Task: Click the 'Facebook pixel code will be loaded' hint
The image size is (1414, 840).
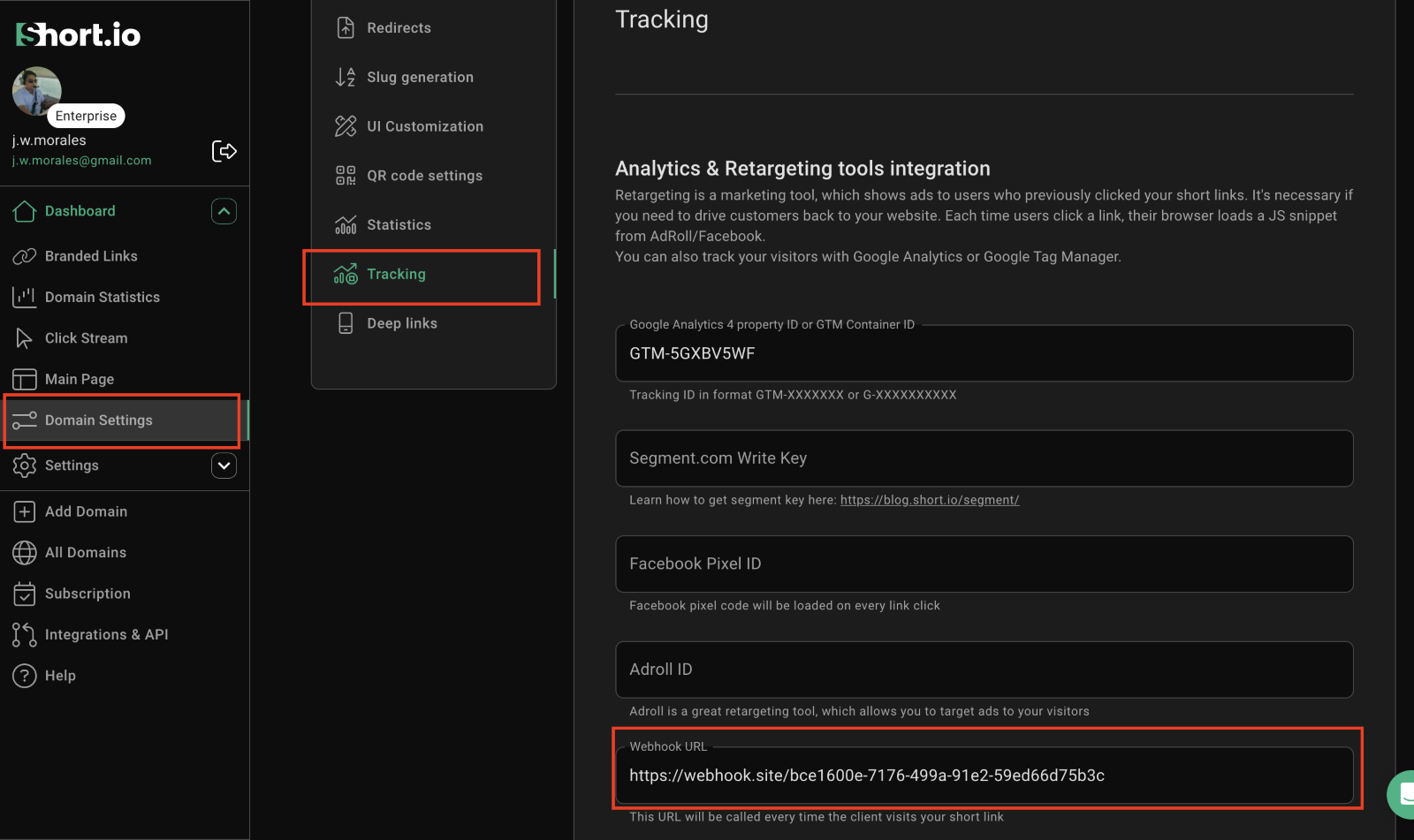Action: 785,606
